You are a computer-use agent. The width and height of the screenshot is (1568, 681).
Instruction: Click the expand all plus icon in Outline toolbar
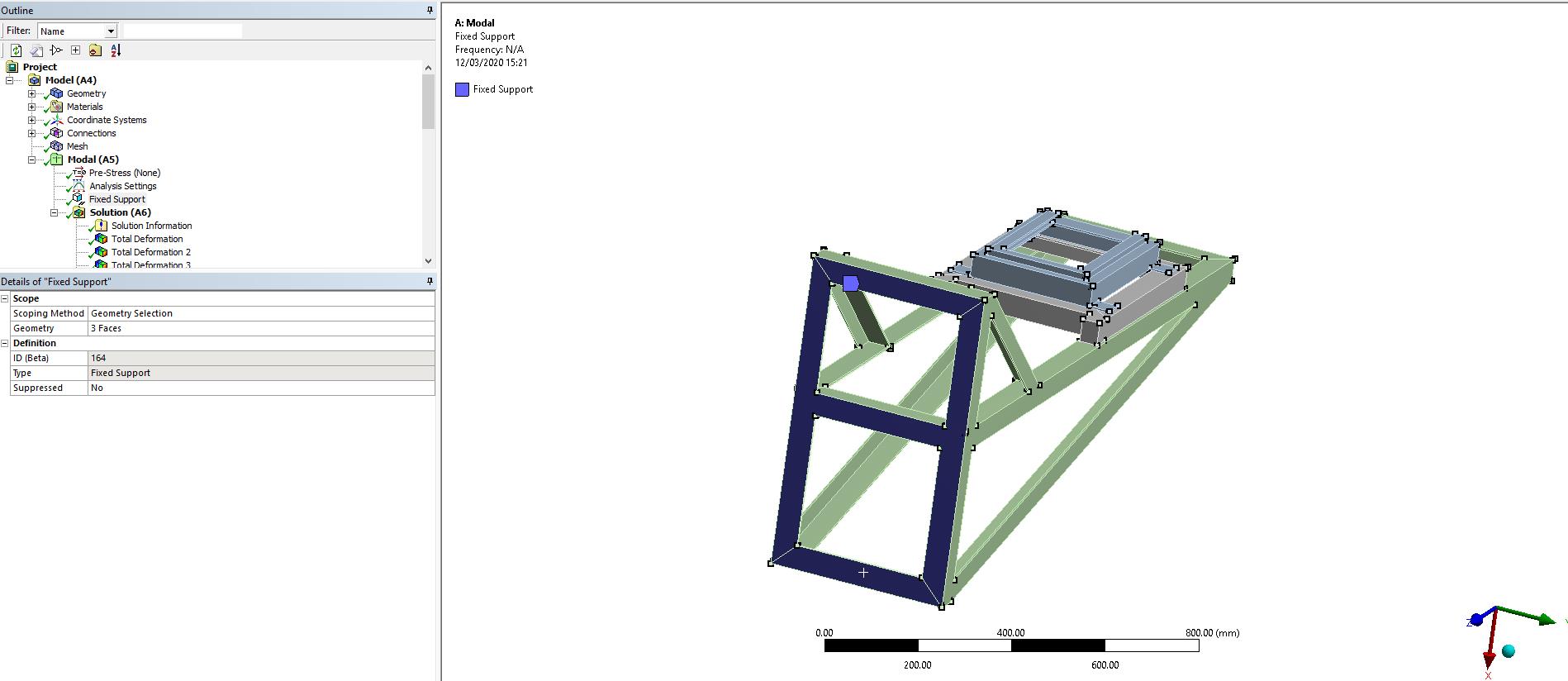(75, 50)
